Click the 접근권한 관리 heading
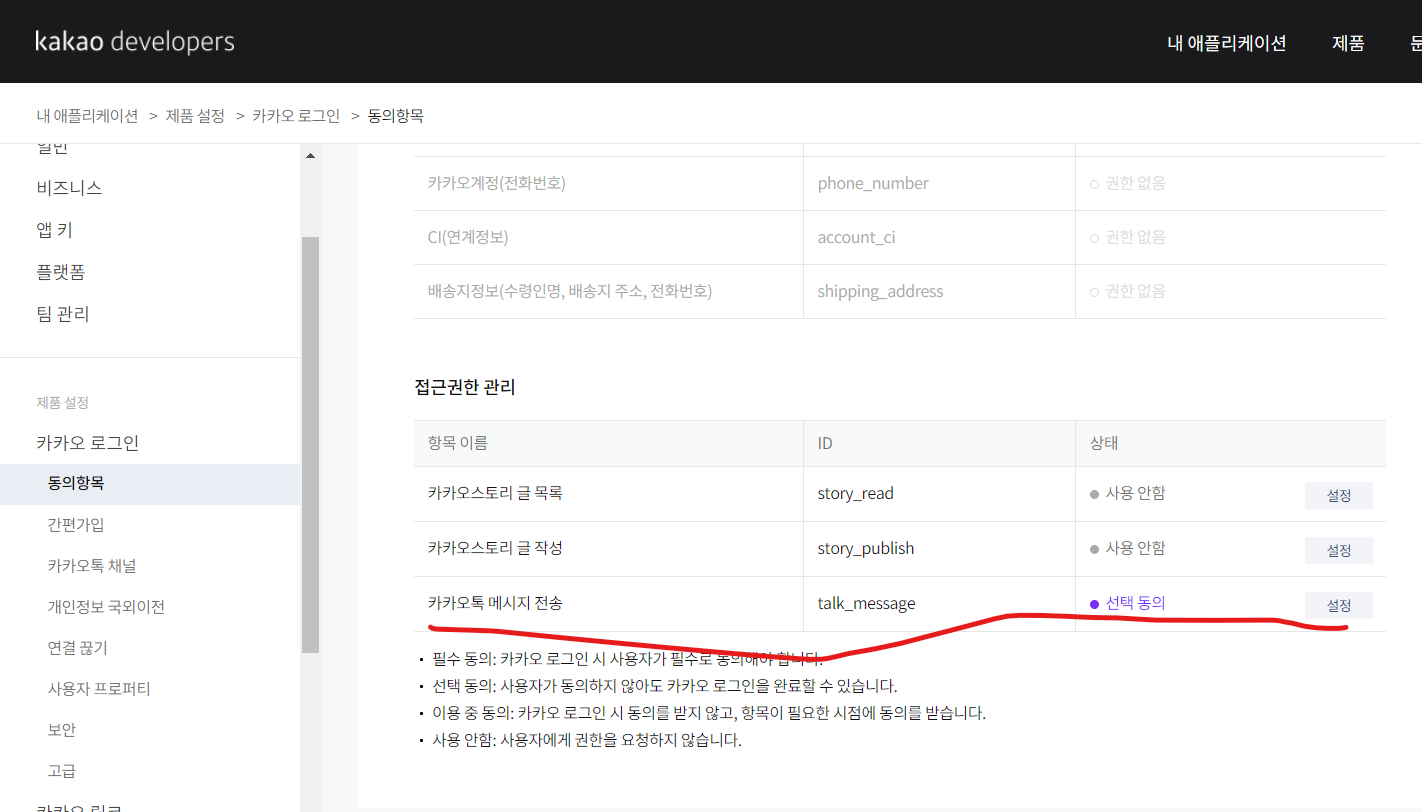Image resolution: width=1422 pixels, height=812 pixels. pyautogui.click(x=465, y=387)
